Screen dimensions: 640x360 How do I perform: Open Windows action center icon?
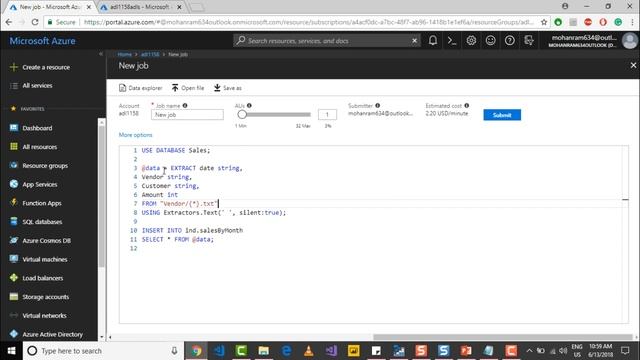coord(625,351)
